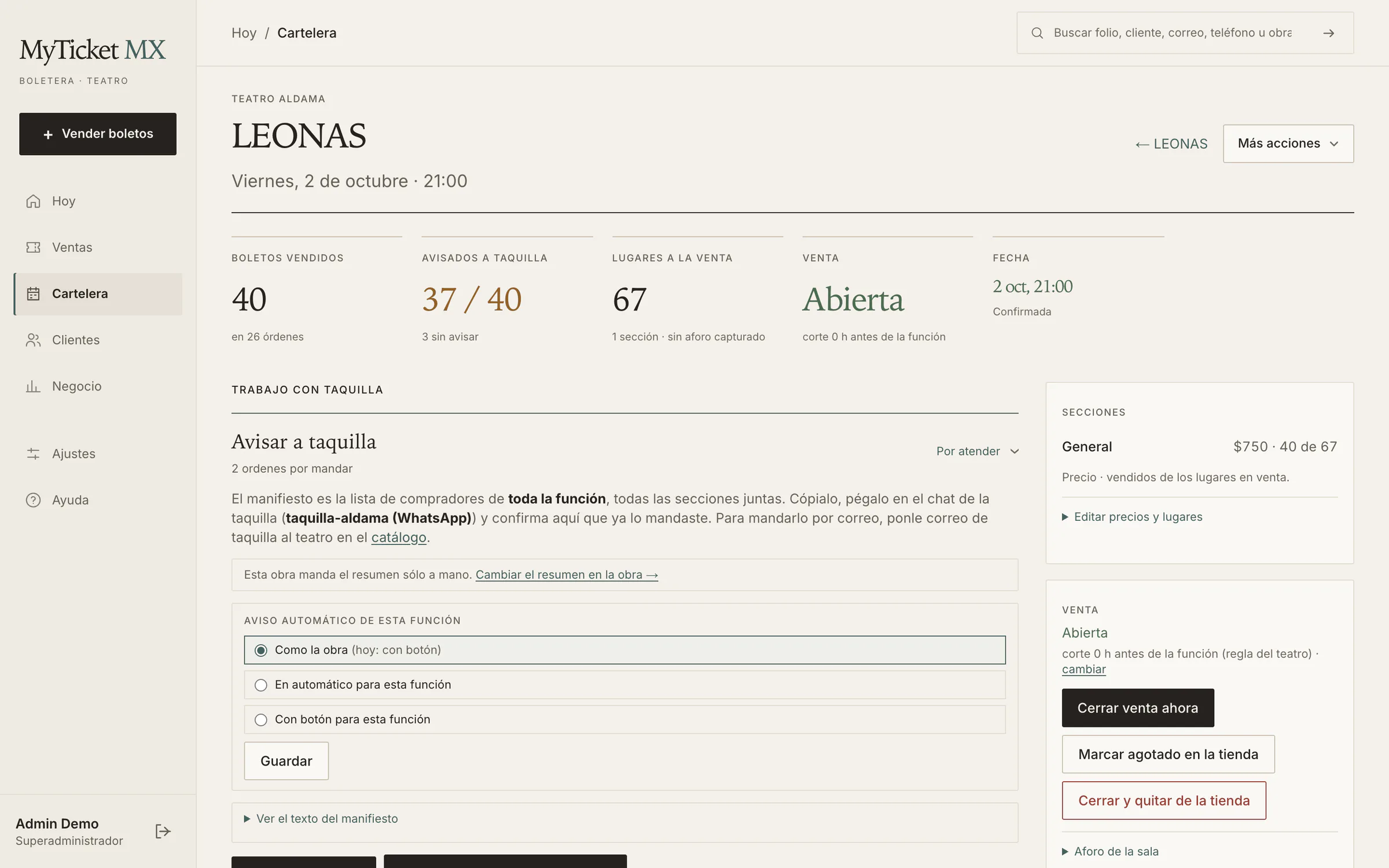Follow the 'catálogo' link
Viewport: 1389px width, 868px height.
pyautogui.click(x=399, y=538)
